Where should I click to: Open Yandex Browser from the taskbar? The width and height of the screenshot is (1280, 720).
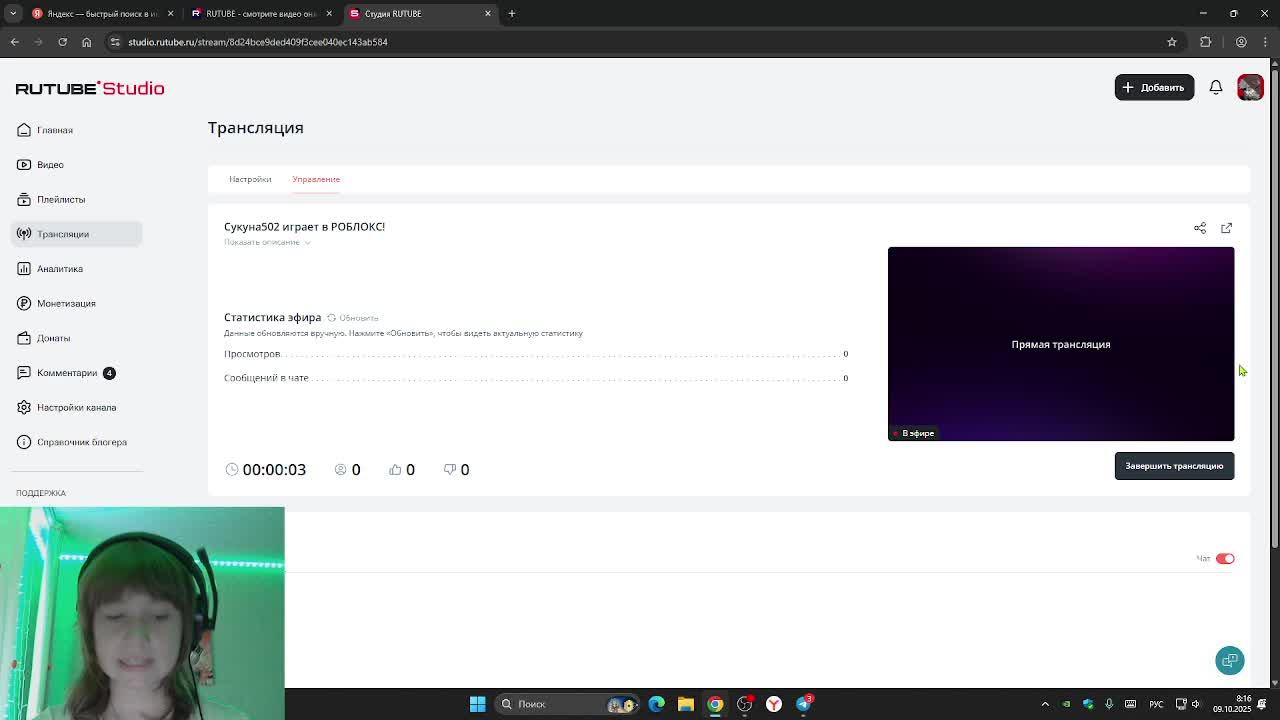[x=774, y=704]
